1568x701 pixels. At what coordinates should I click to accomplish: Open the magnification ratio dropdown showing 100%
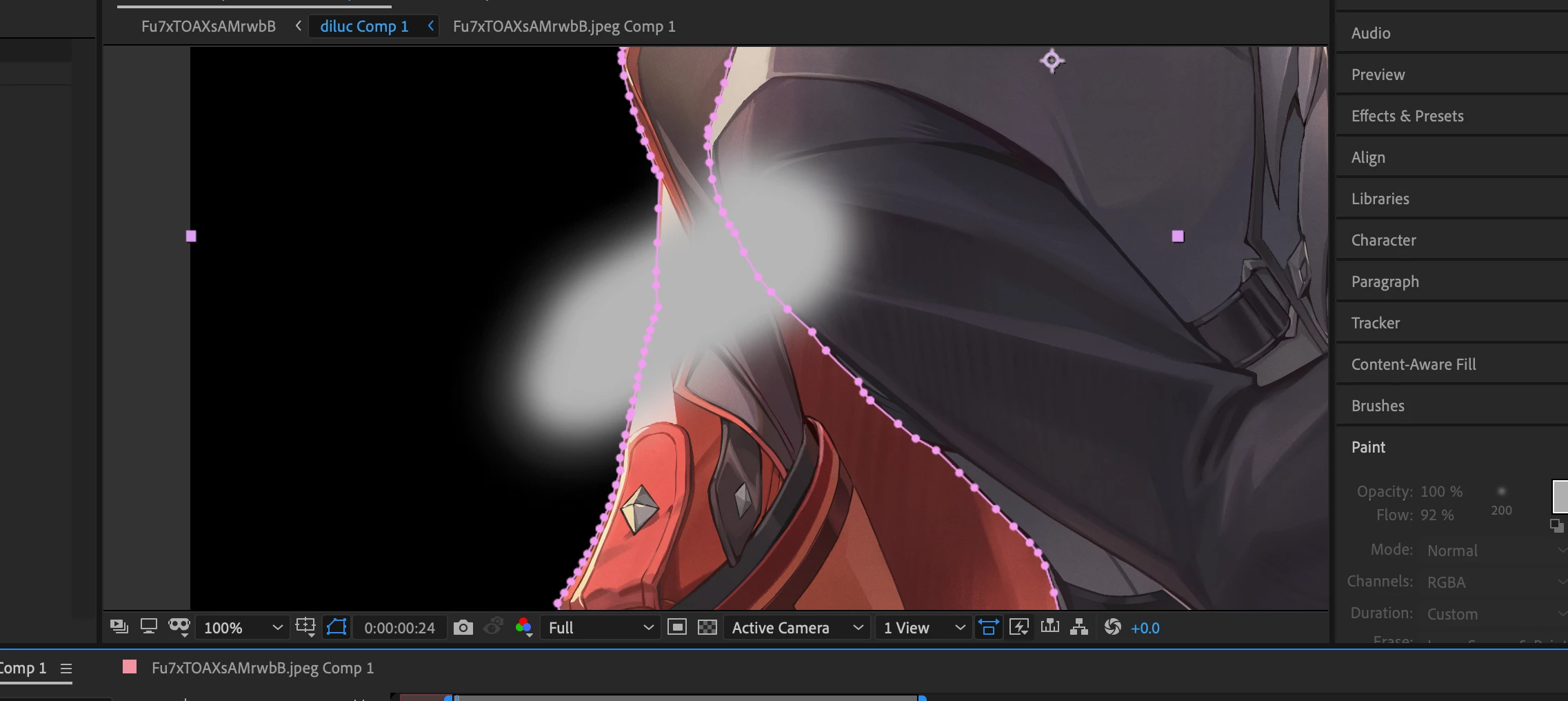click(243, 628)
